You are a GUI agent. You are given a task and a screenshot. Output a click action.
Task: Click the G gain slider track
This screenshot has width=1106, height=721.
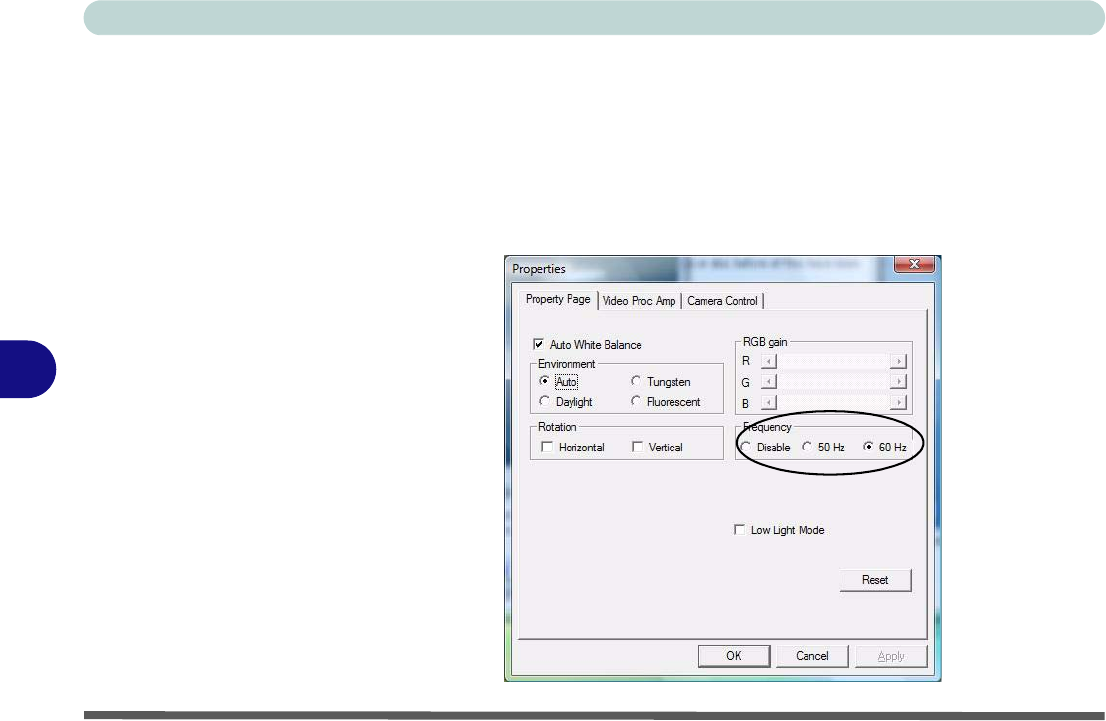click(x=833, y=382)
